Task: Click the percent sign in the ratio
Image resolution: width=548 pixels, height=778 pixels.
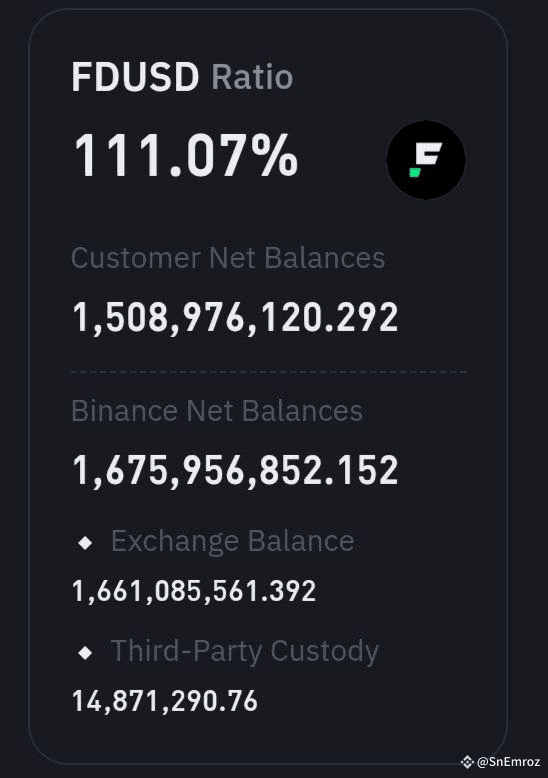Action: pyautogui.click(x=274, y=155)
